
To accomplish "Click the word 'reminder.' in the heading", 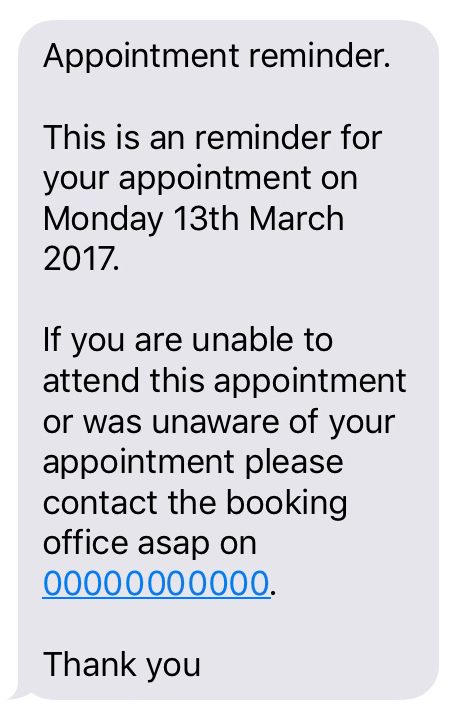I will [320, 56].
